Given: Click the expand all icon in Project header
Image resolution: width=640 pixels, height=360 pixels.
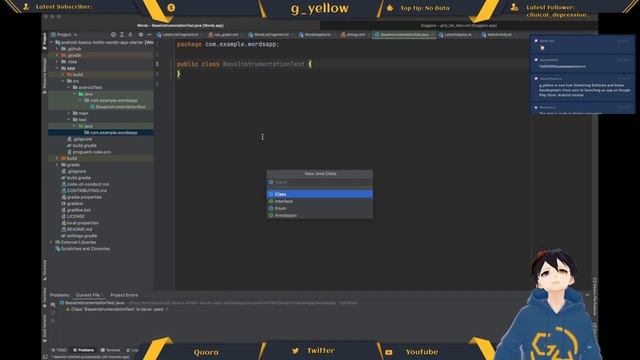Looking at the screenshot, I should coord(122,35).
